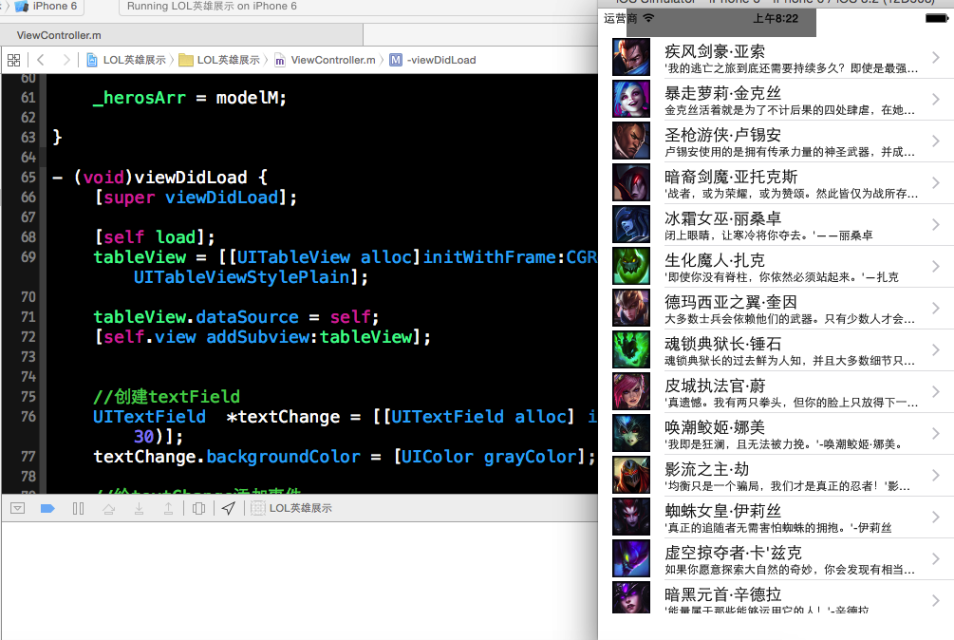Tap disclosure arrow for 暴走萝莉·金克丝
Screen dimensions: 954x640
tap(936, 99)
